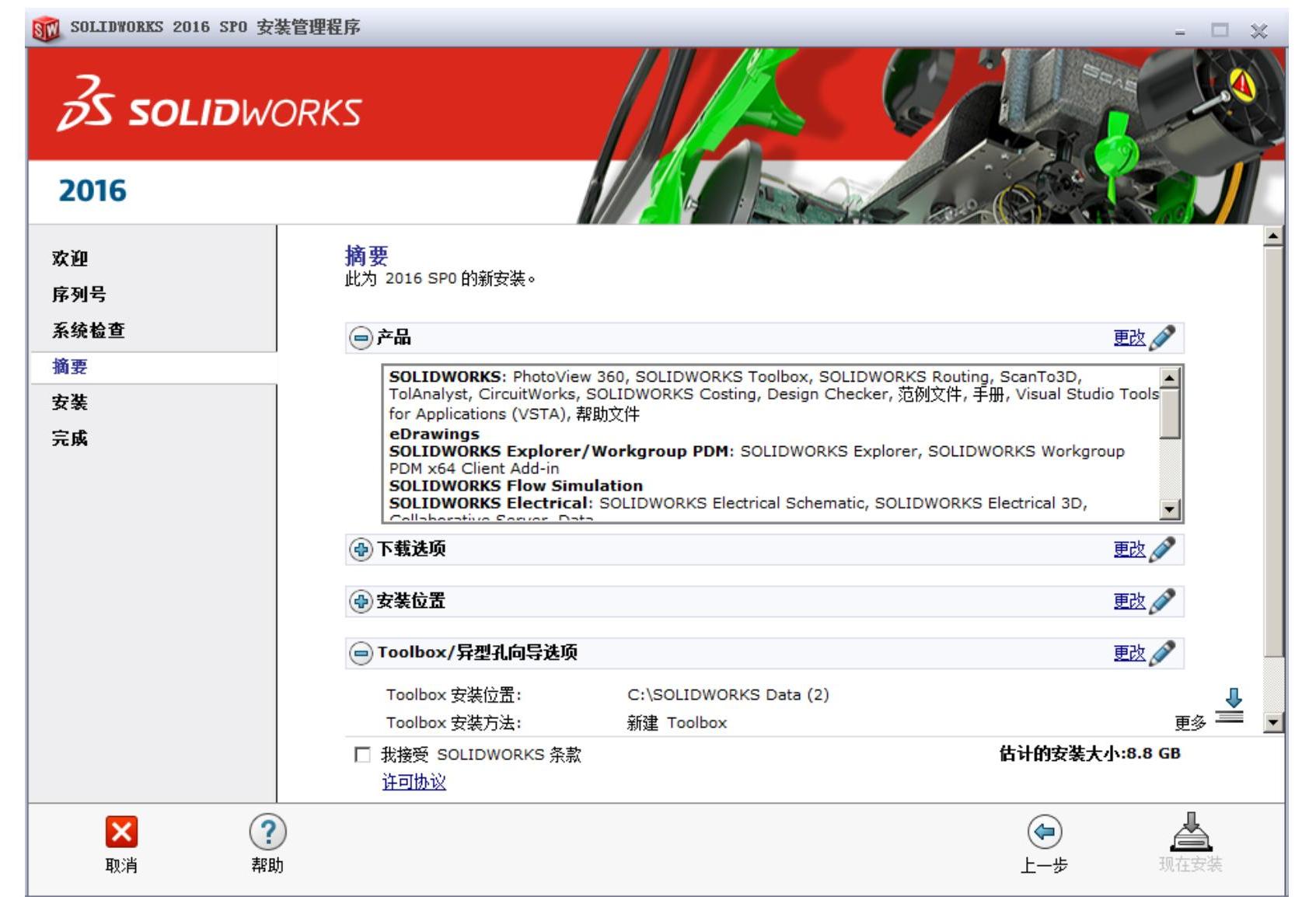Click the 'C:\SOLIDWORKS Data (2)' path

[x=728, y=695]
